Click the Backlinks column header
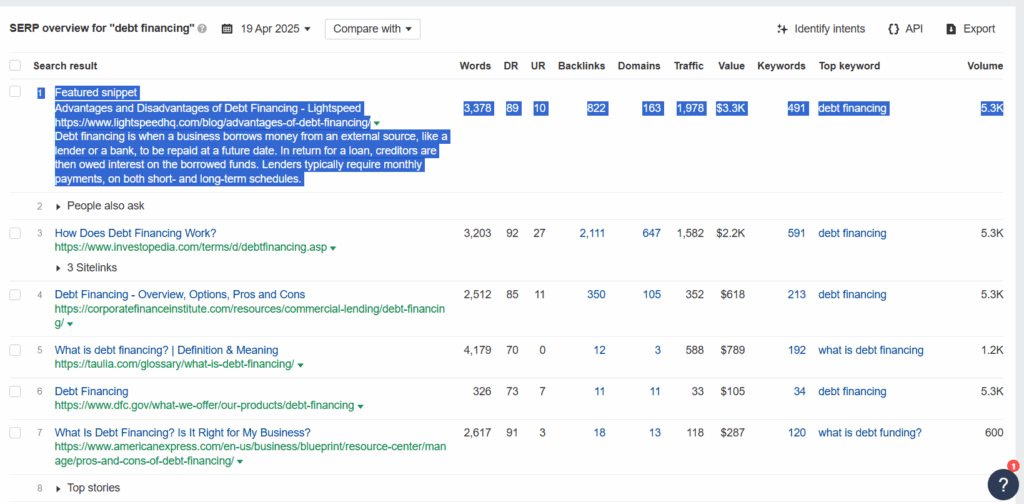This screenshot has width=1024, height=504. (581, 66)
